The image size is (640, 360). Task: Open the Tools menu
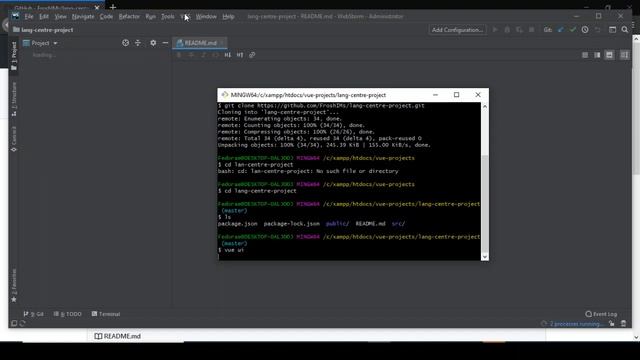pyautogui.click(x=167, y=17)
